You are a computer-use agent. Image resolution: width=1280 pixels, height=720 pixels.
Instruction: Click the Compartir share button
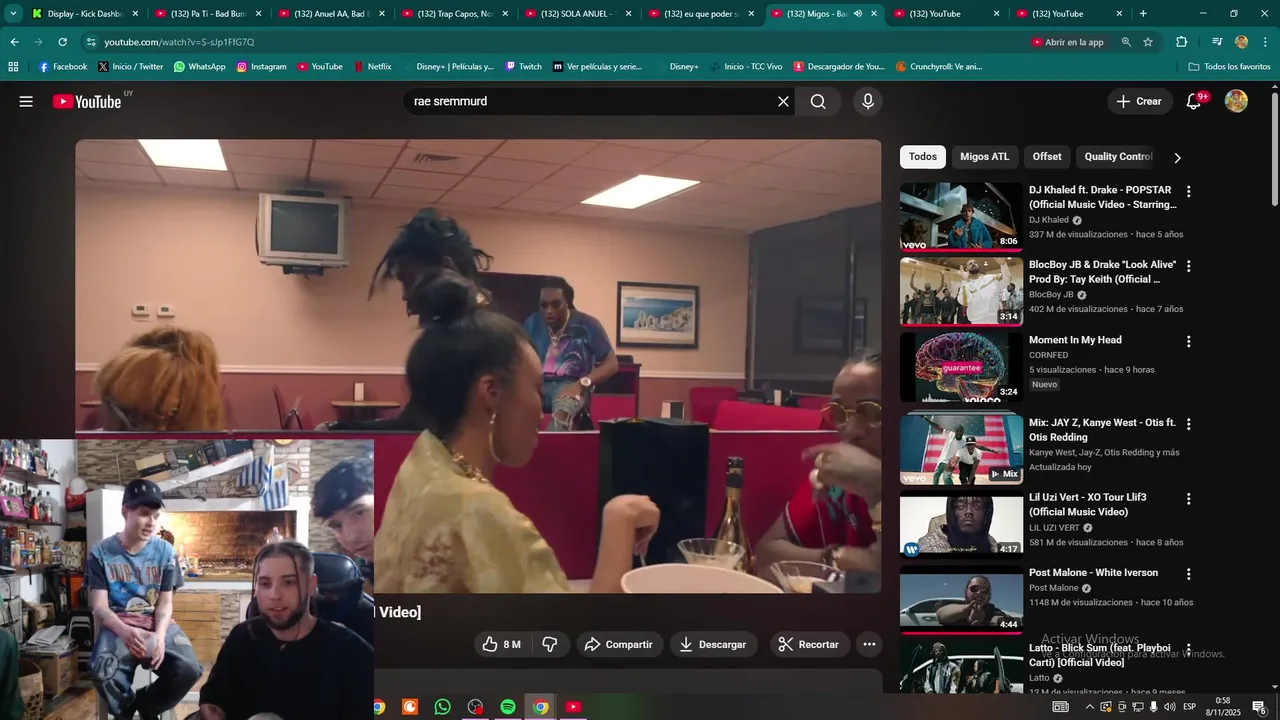tap(618, 644)
